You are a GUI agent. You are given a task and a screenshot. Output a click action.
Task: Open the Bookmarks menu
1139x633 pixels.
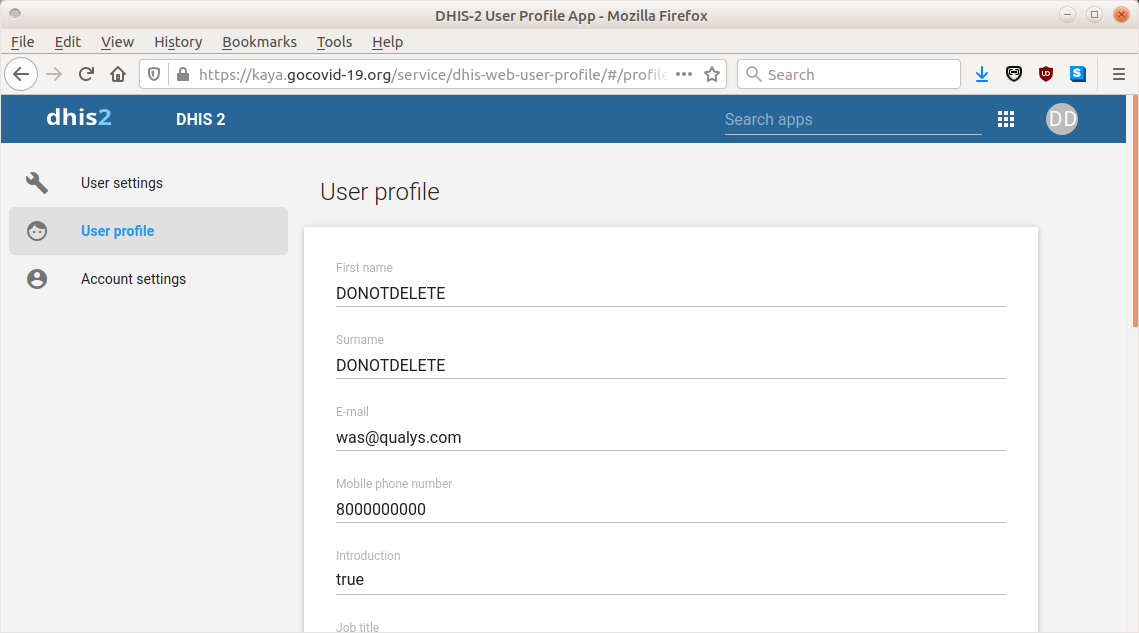click(x=259, y=42)
